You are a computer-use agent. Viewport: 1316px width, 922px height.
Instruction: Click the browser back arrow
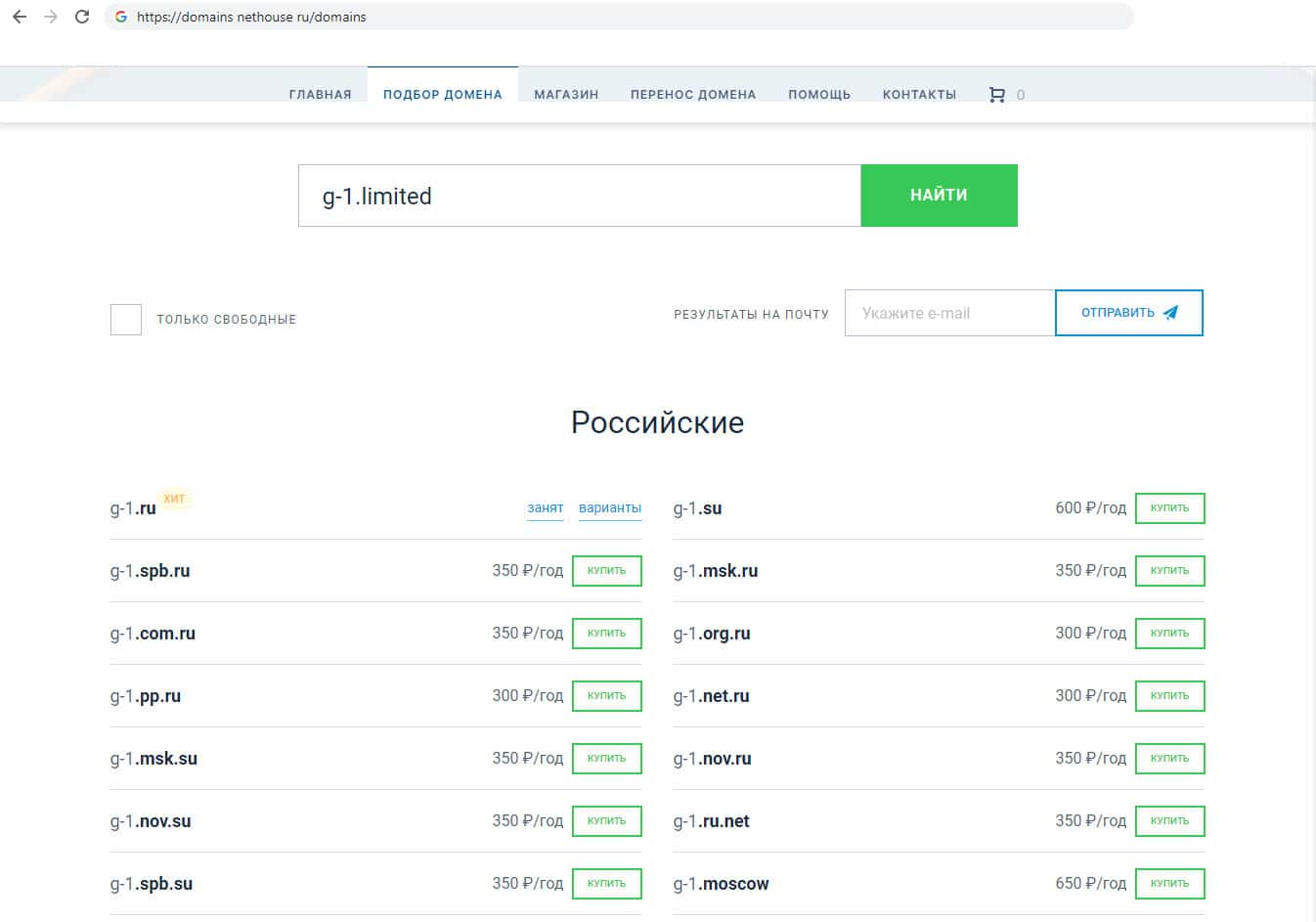(x=20, y=17)
